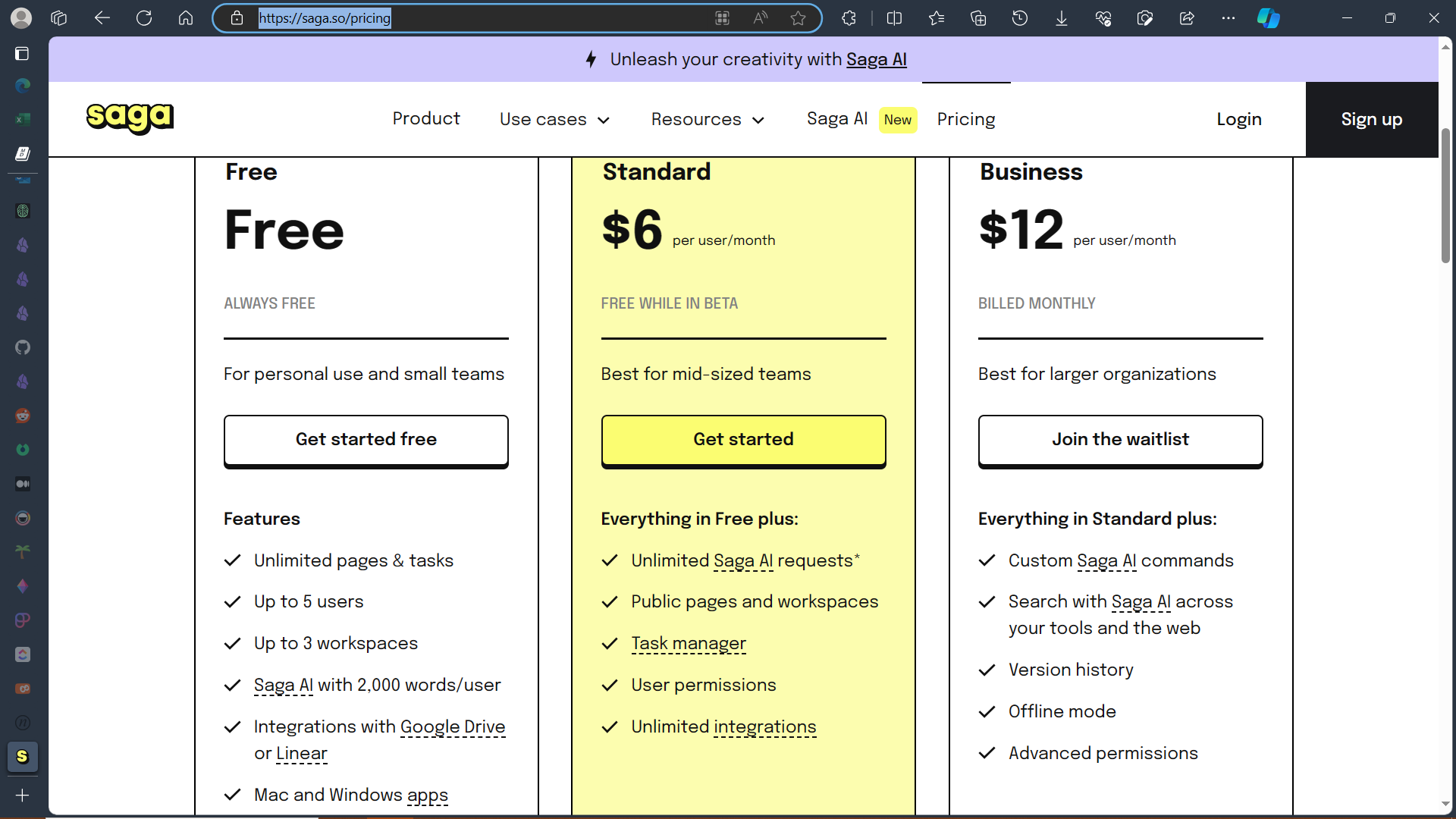Image resolution: width=1456 pixels, height=819 pixels.
Task: Expand the Resources dropdown
Action: pyautogui.click(x=707, y=120)
